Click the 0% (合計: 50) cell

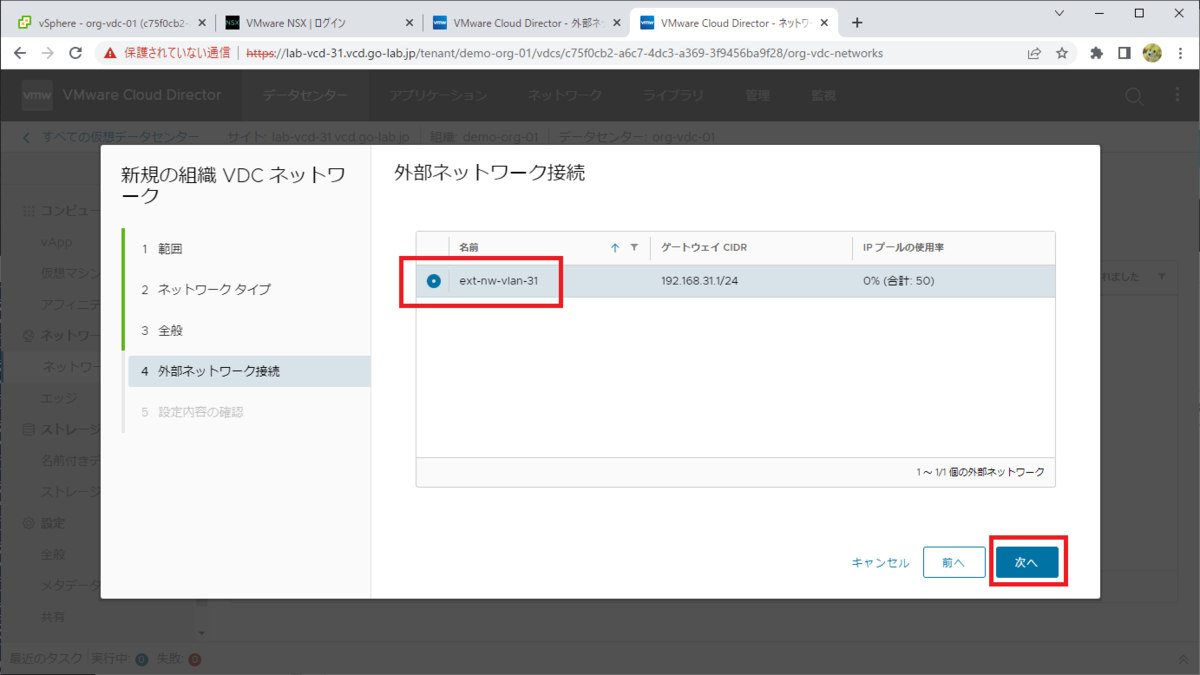click(899, 281)
